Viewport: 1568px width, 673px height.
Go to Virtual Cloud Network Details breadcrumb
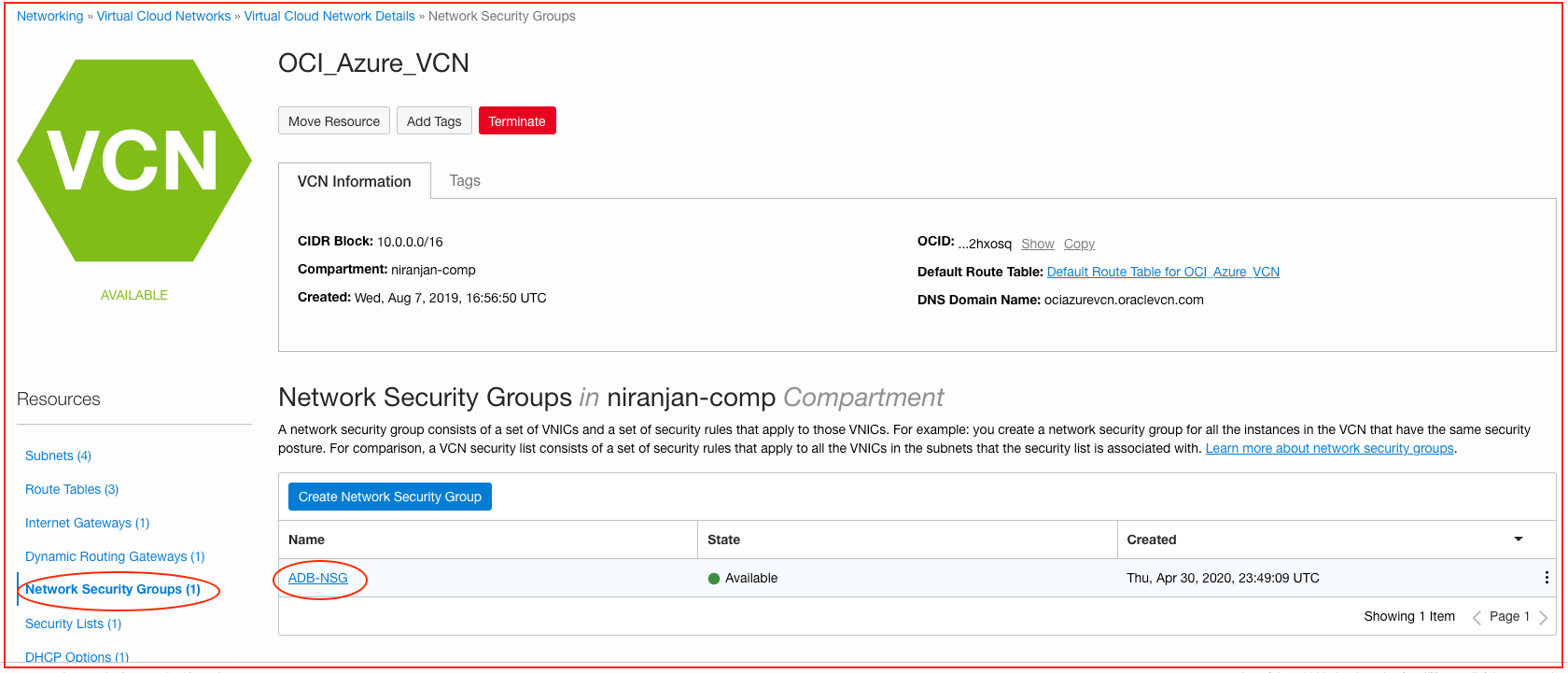click(329, 16)
